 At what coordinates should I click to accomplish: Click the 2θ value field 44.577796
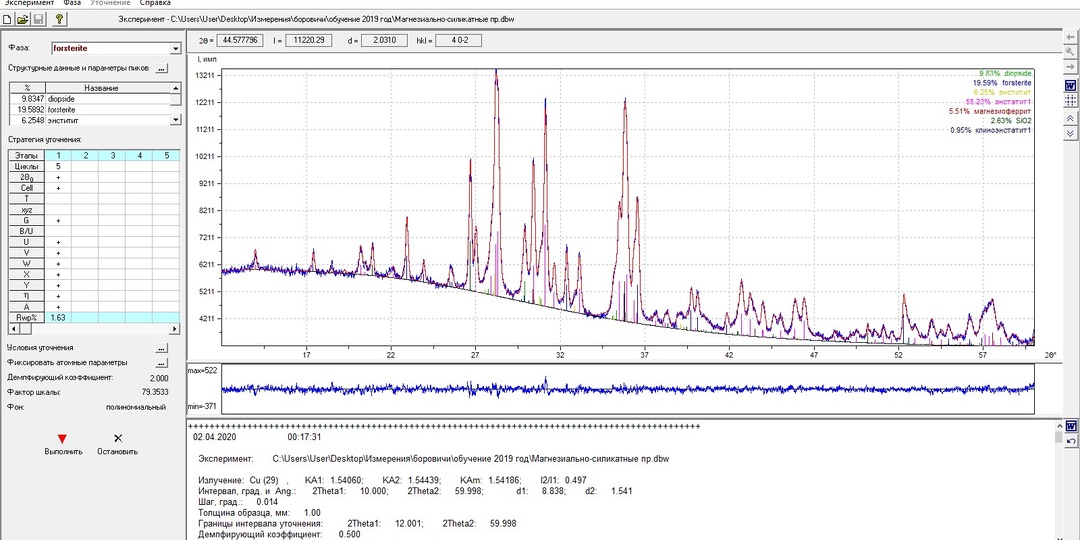click(x=239, y=41)
